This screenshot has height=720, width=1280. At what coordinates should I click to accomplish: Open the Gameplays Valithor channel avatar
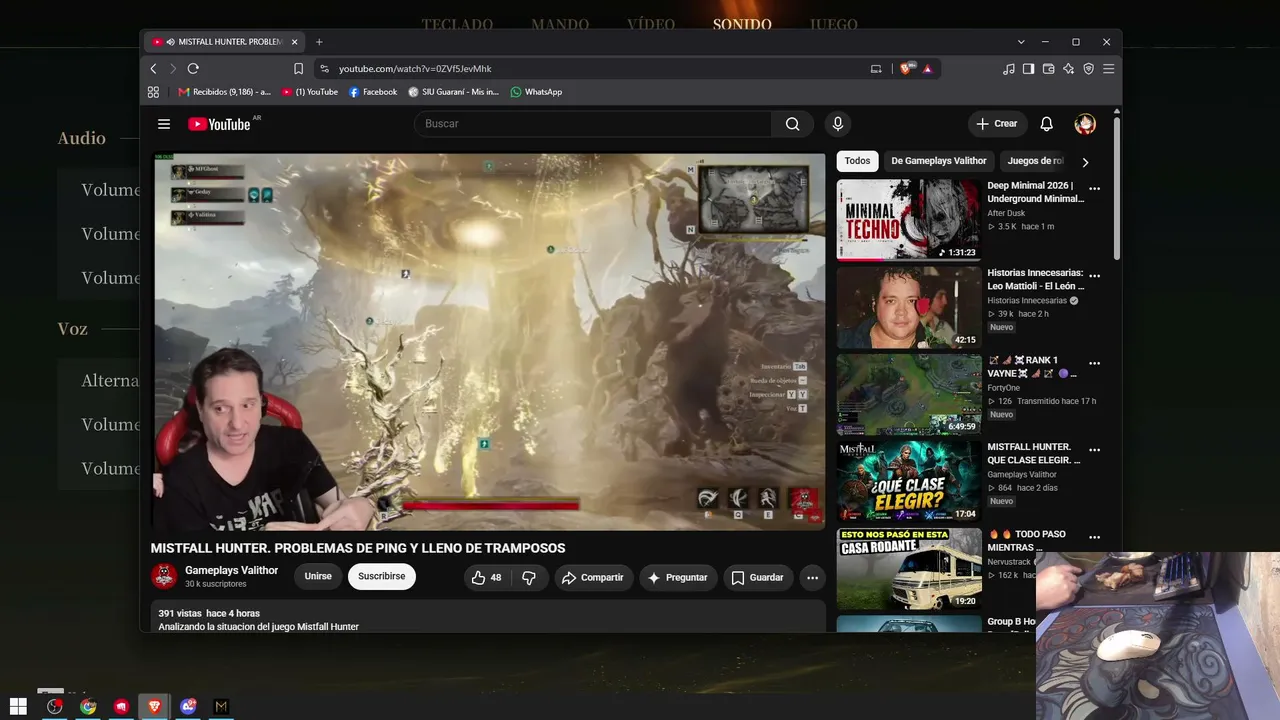(164, 576)
